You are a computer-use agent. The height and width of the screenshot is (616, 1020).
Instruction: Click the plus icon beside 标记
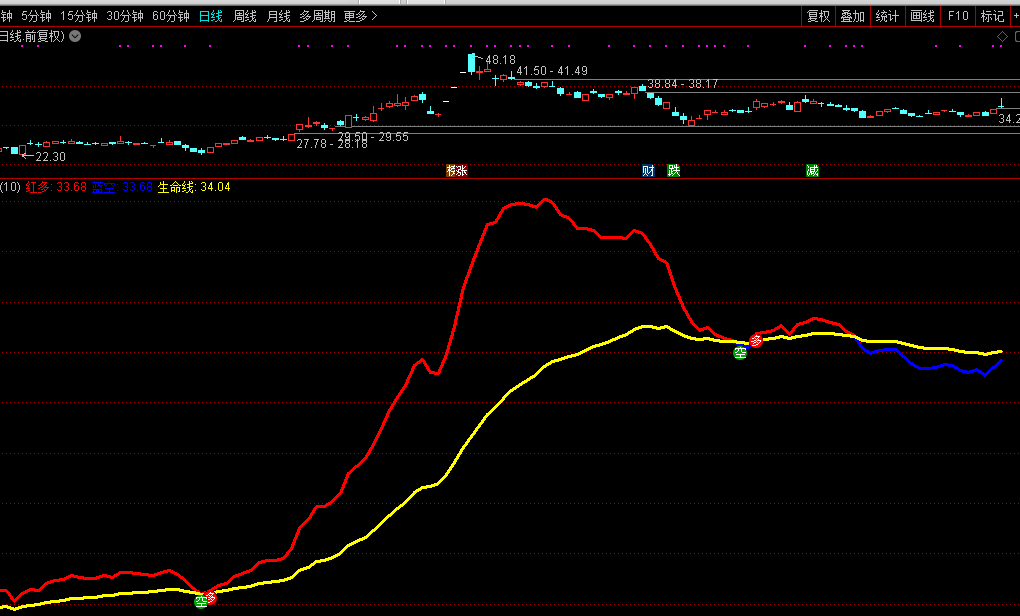(x=1014, y=16)
